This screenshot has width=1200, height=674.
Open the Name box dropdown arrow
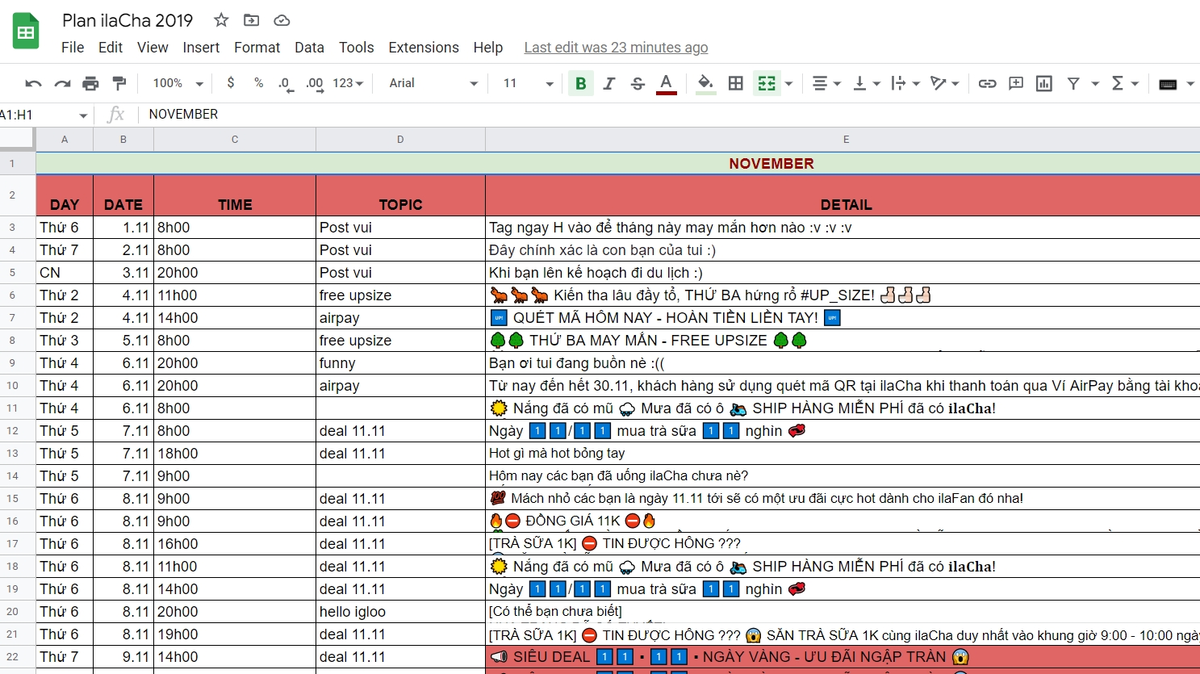(83, 116)
